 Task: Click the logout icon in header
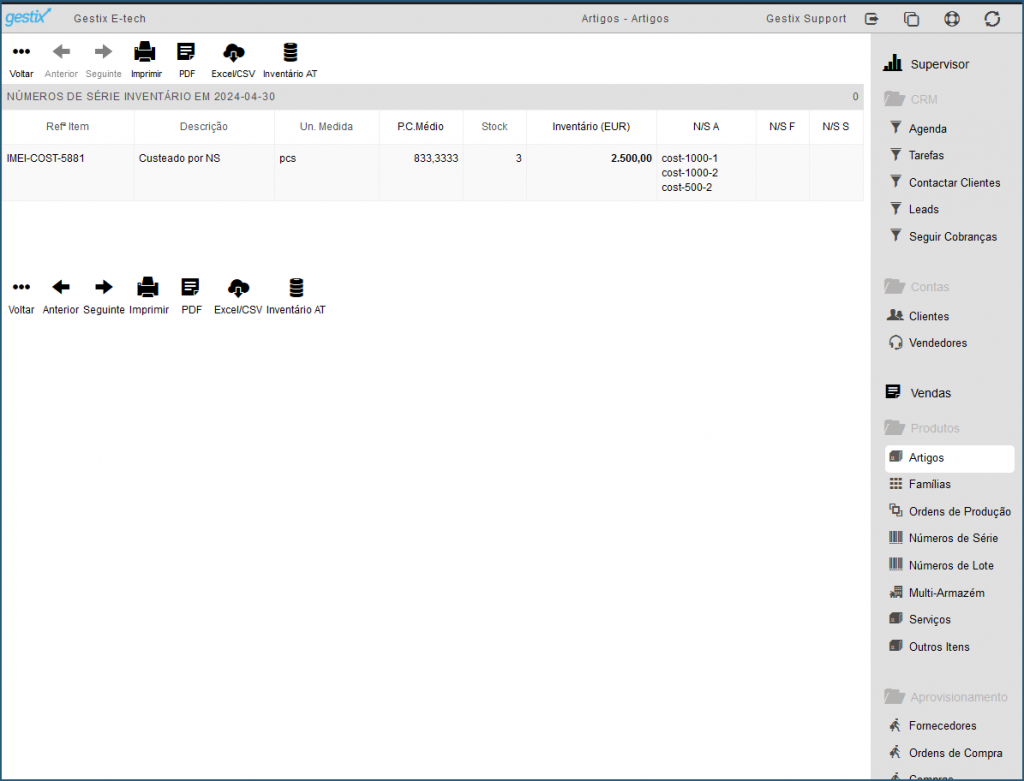click(871, 19)
